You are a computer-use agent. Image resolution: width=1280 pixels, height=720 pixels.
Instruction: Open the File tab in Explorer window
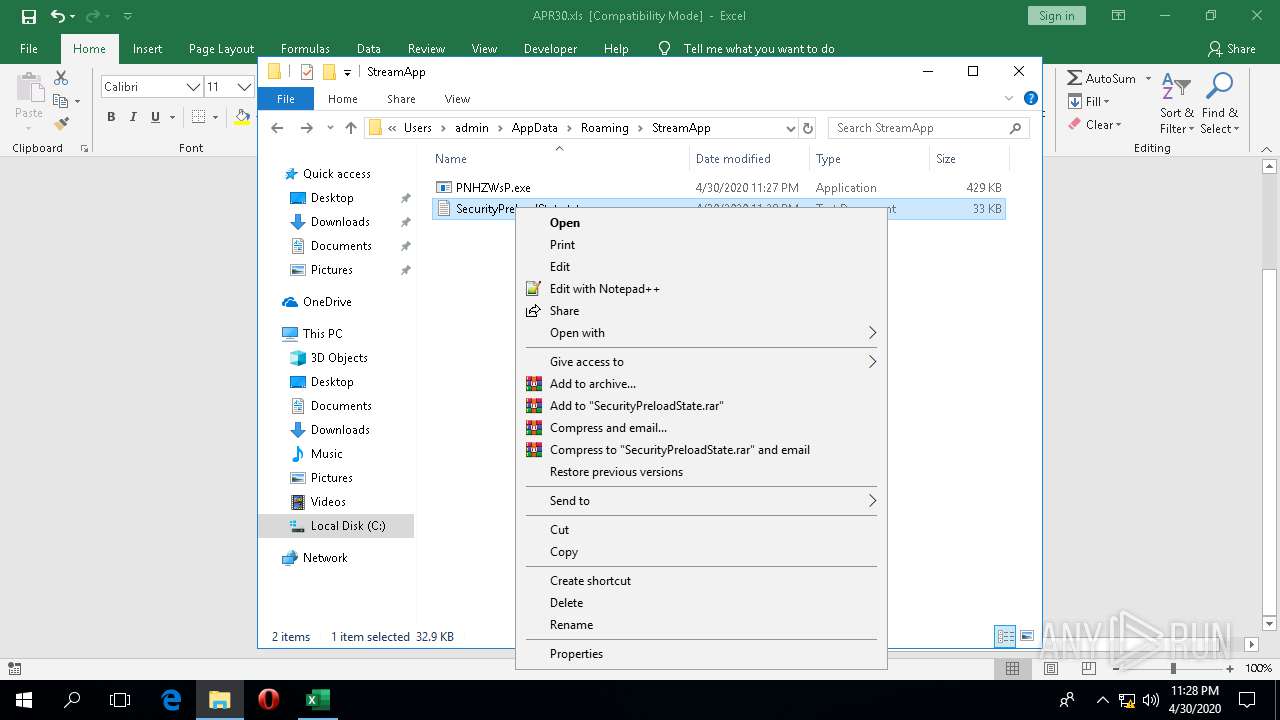(286, 99)
